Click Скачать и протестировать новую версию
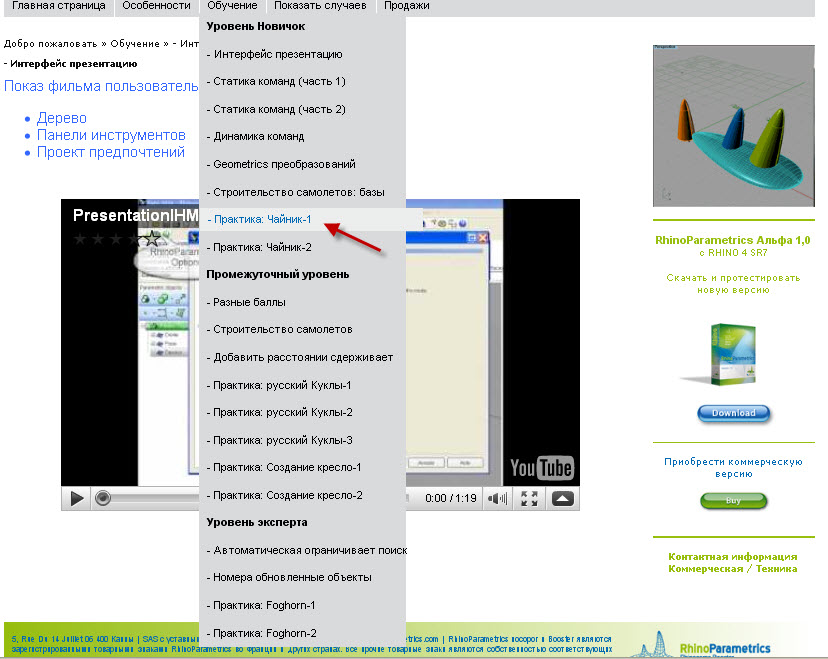This screenshot has height=659, width=828. tap(733, 284)
